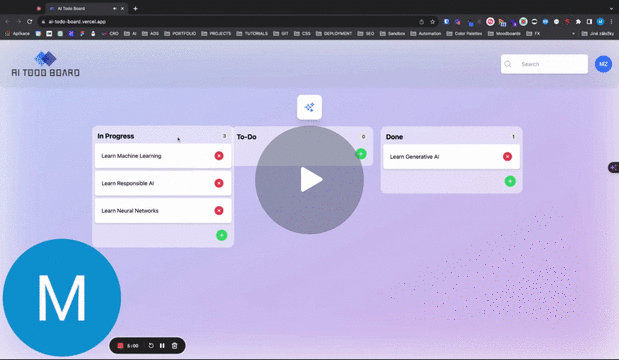Remove the Learn Neural Networks task
The height and width of the screenshot is (360, 619).
point(219,210)
